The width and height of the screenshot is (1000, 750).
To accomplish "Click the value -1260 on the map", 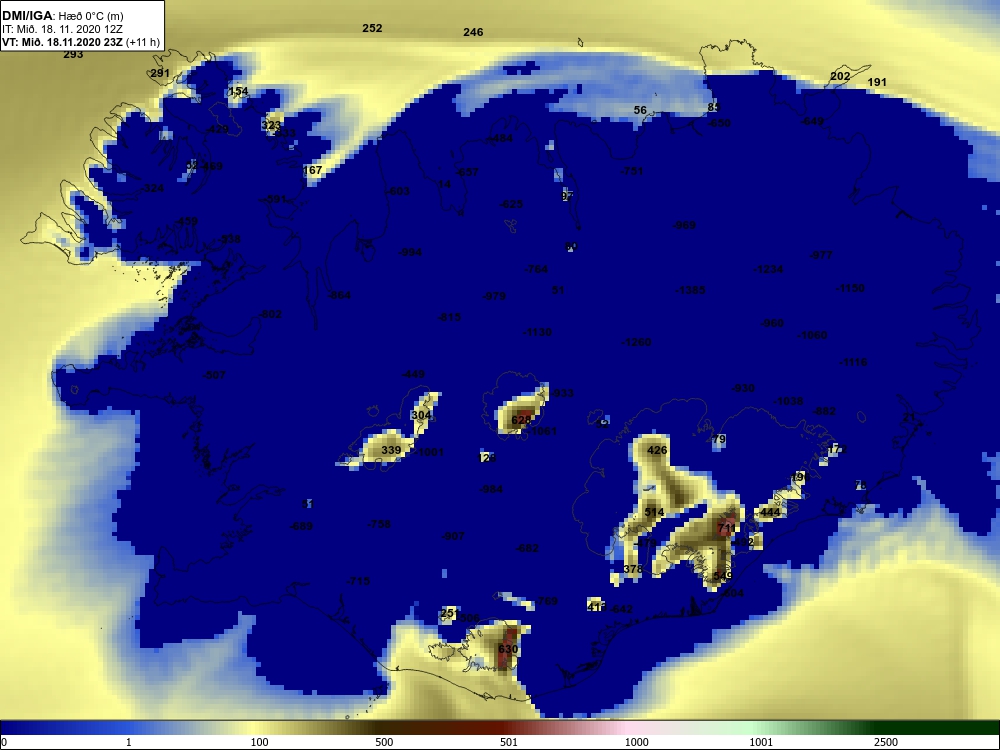I will click(636, 342).
